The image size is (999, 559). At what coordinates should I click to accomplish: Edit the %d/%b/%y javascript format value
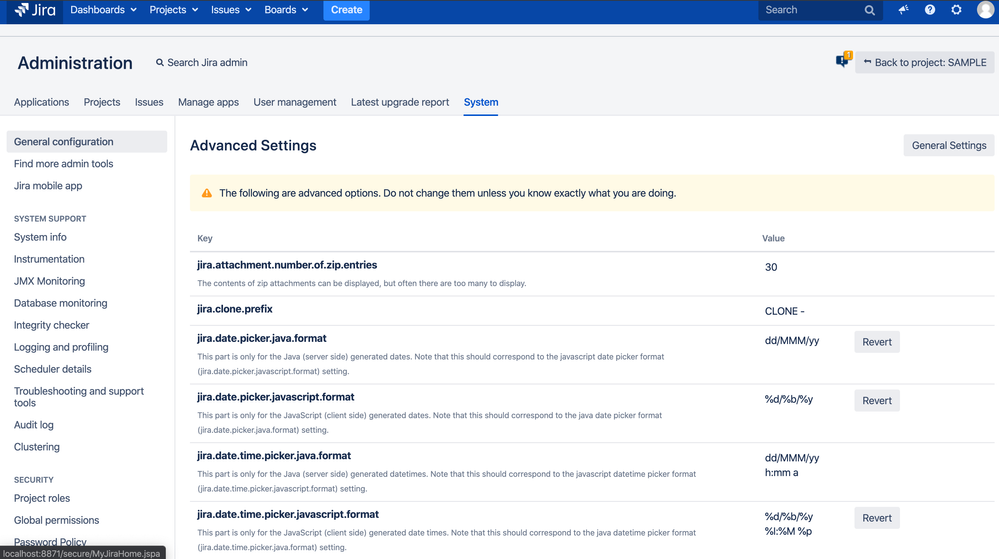coord(789,400)
